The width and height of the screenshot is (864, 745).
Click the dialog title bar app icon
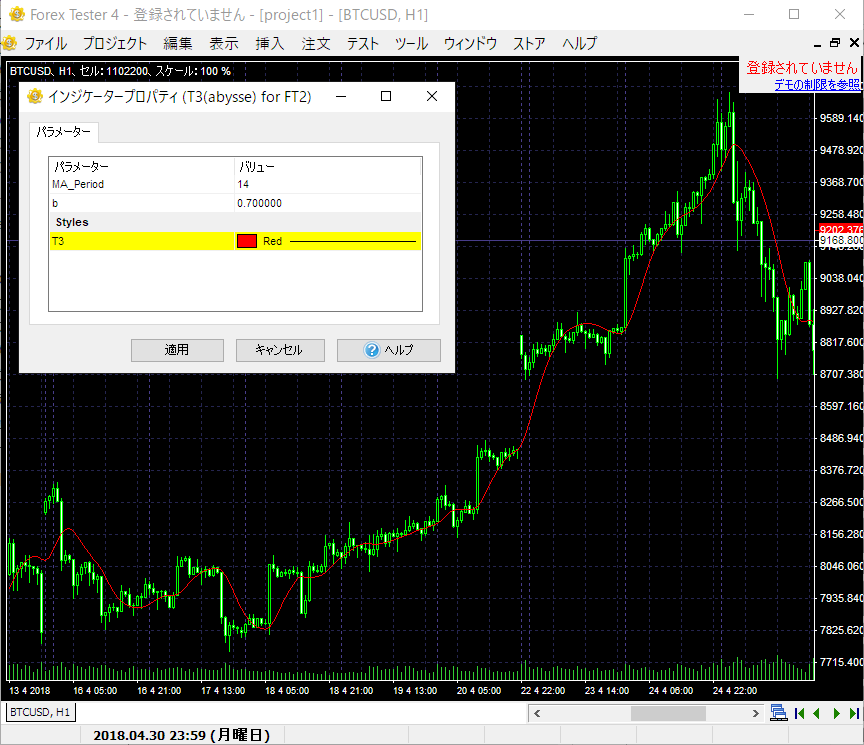tap(35, 96)
